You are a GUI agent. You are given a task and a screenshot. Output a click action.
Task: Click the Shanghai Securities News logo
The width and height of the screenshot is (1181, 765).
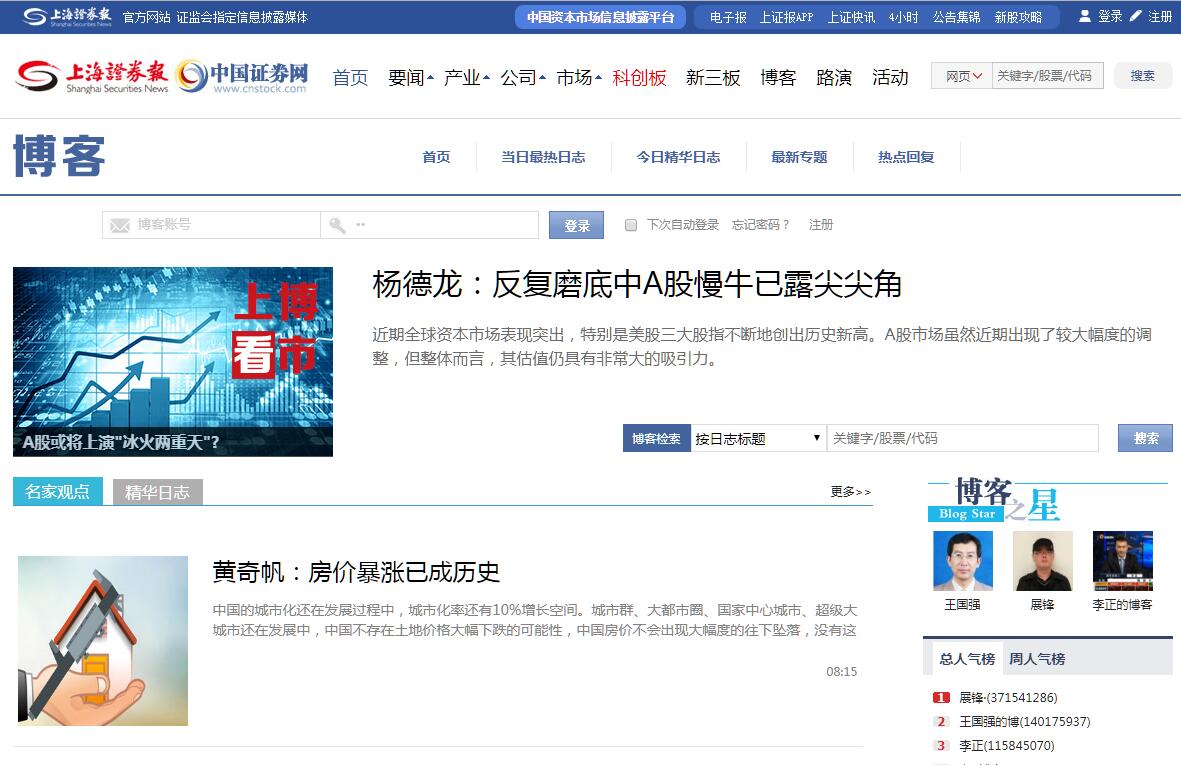[92, 77]
